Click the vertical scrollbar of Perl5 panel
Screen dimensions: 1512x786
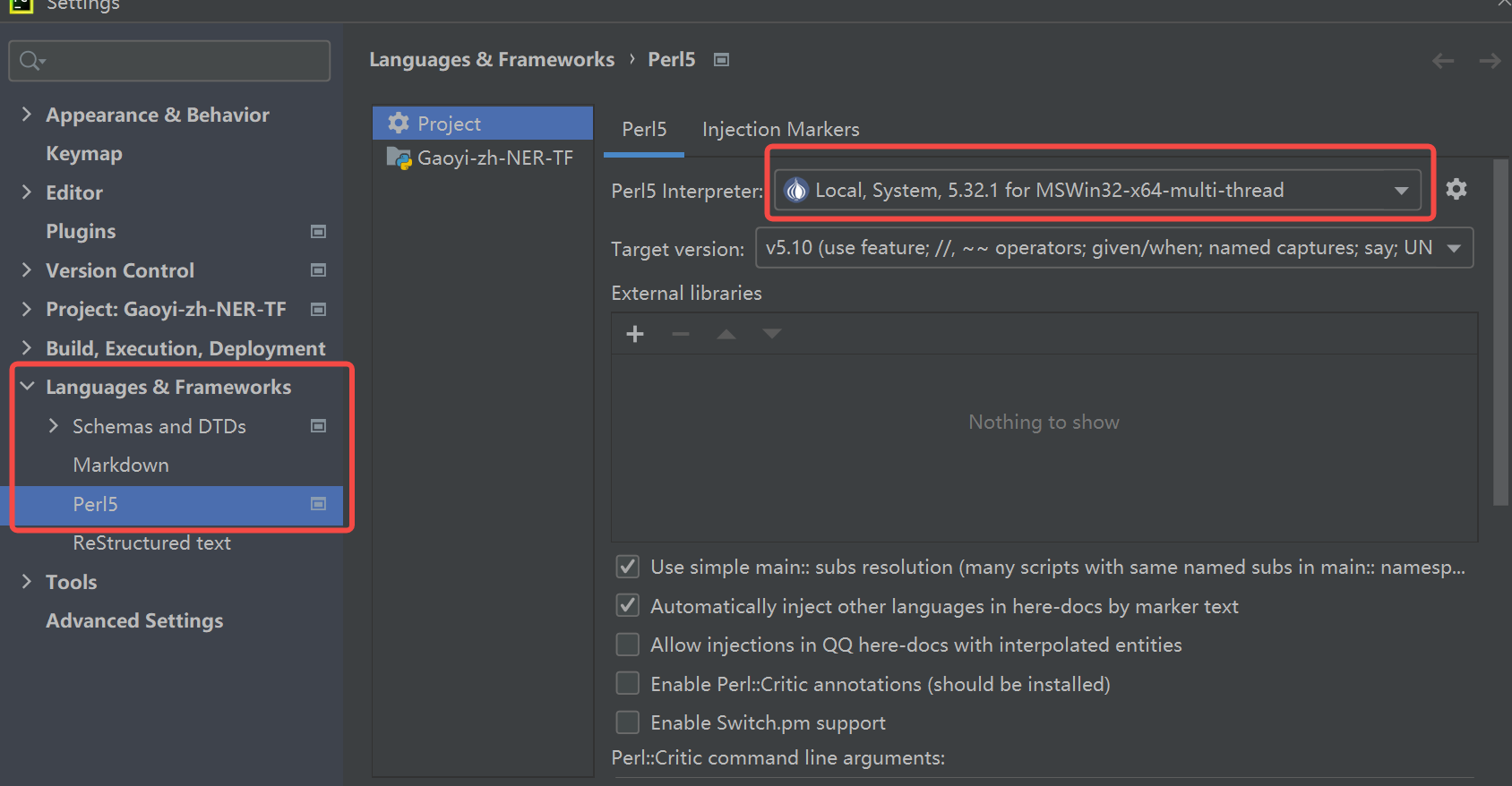pyautogui.click(x=1501, y=333)
